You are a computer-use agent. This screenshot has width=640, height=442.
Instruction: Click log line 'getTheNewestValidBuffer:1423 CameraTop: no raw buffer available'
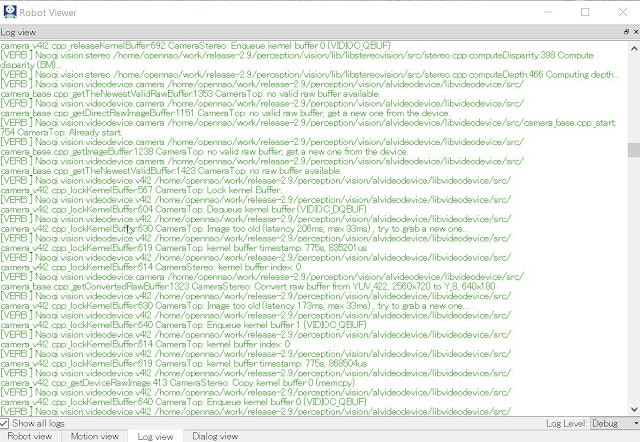[171, 171]
